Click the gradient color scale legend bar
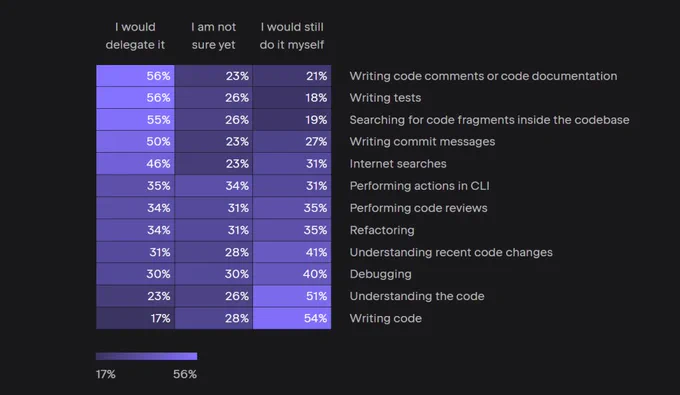 pos(147,356)
